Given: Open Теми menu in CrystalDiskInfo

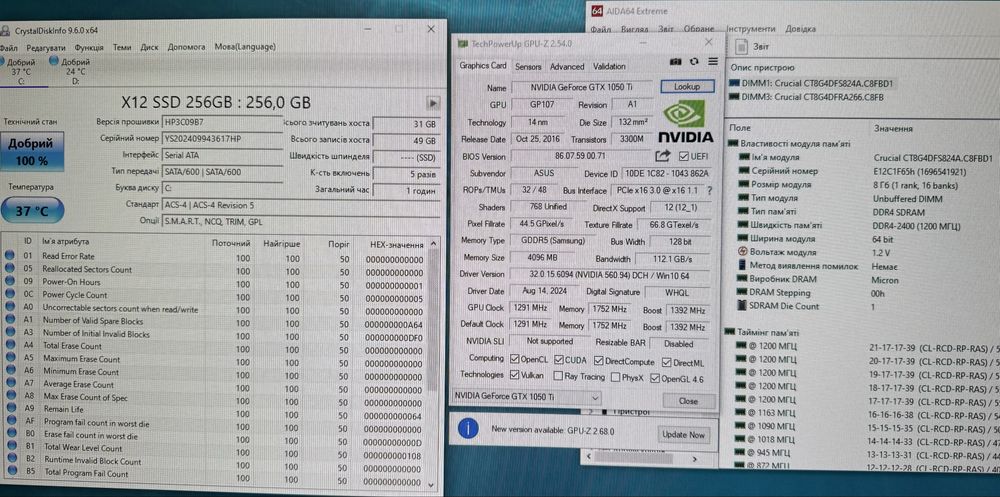Looking at the screenshot, I should pos(122,47).
